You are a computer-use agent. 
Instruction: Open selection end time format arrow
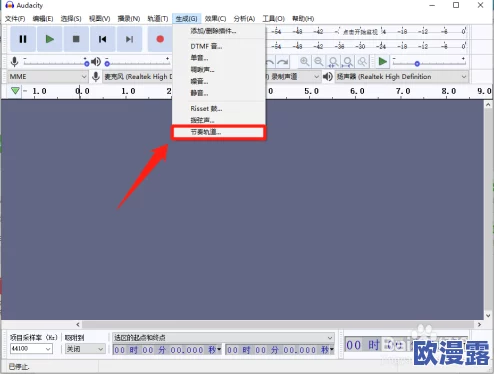coord(332,350)
